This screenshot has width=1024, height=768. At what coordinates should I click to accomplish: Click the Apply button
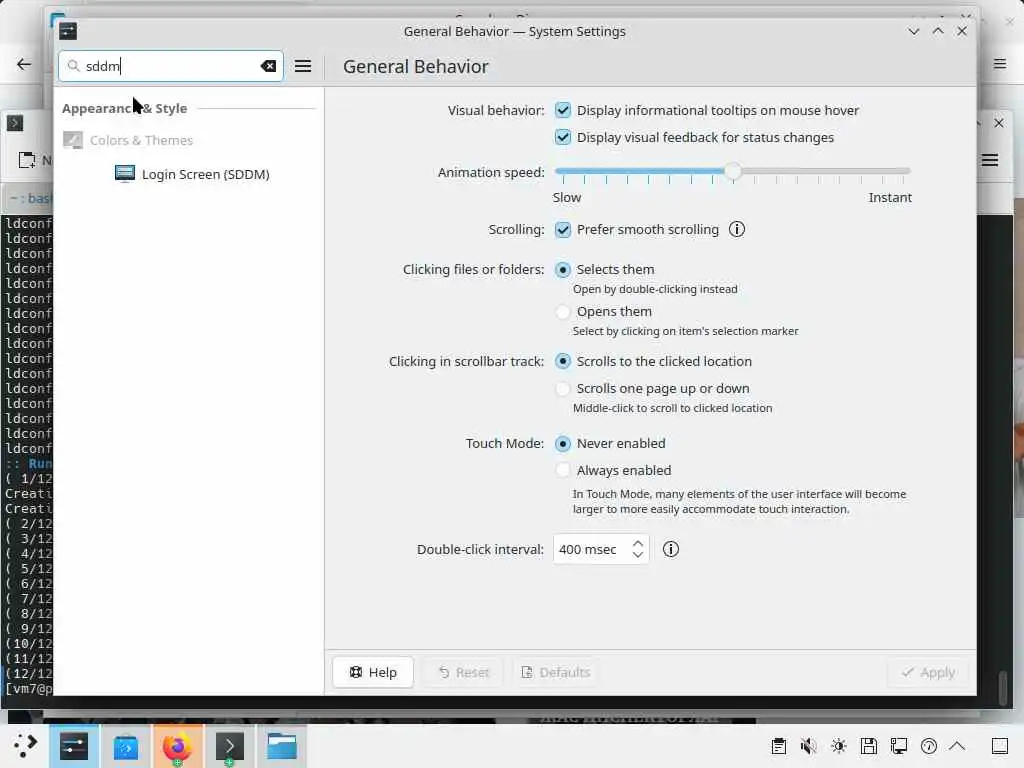(928, 672)
